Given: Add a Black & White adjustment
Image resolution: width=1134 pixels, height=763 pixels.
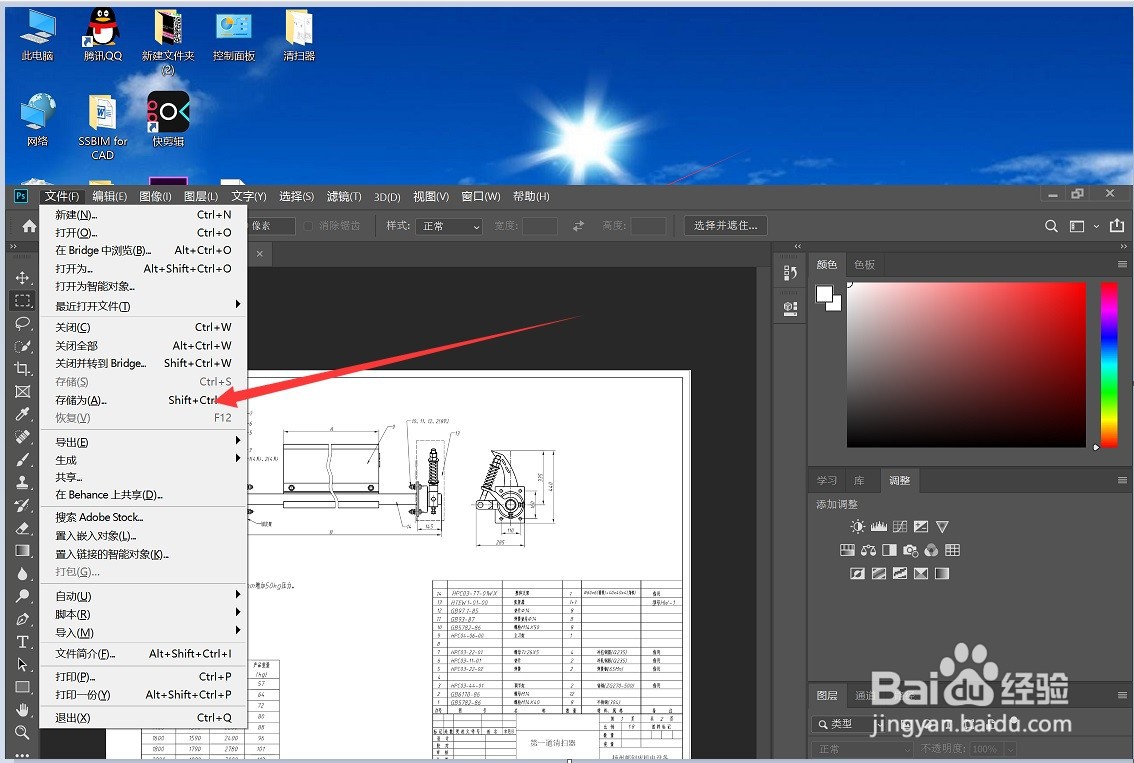Looking at the screenshot, I should point(890,550).
